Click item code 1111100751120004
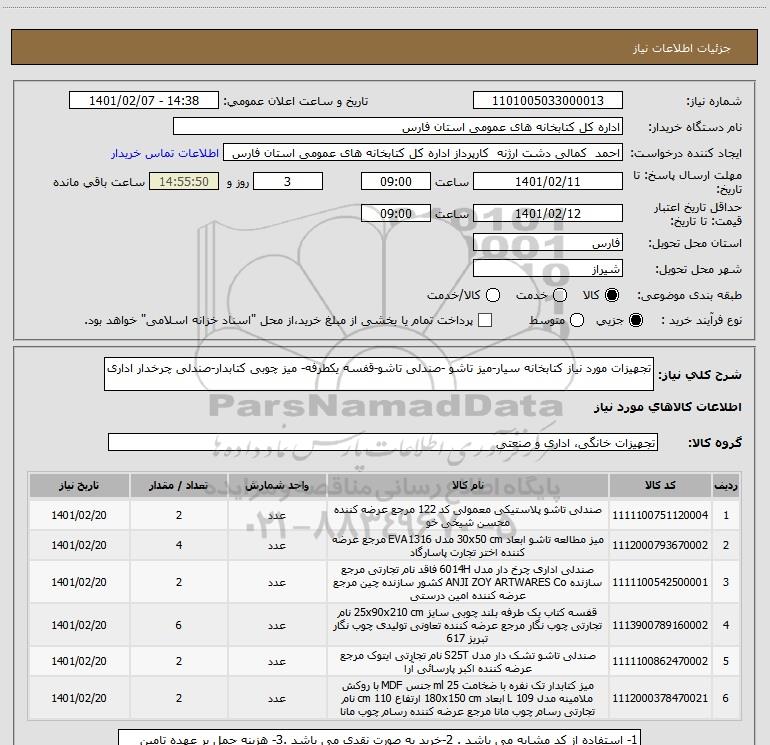The image size is (770, 745). (660, 515)
